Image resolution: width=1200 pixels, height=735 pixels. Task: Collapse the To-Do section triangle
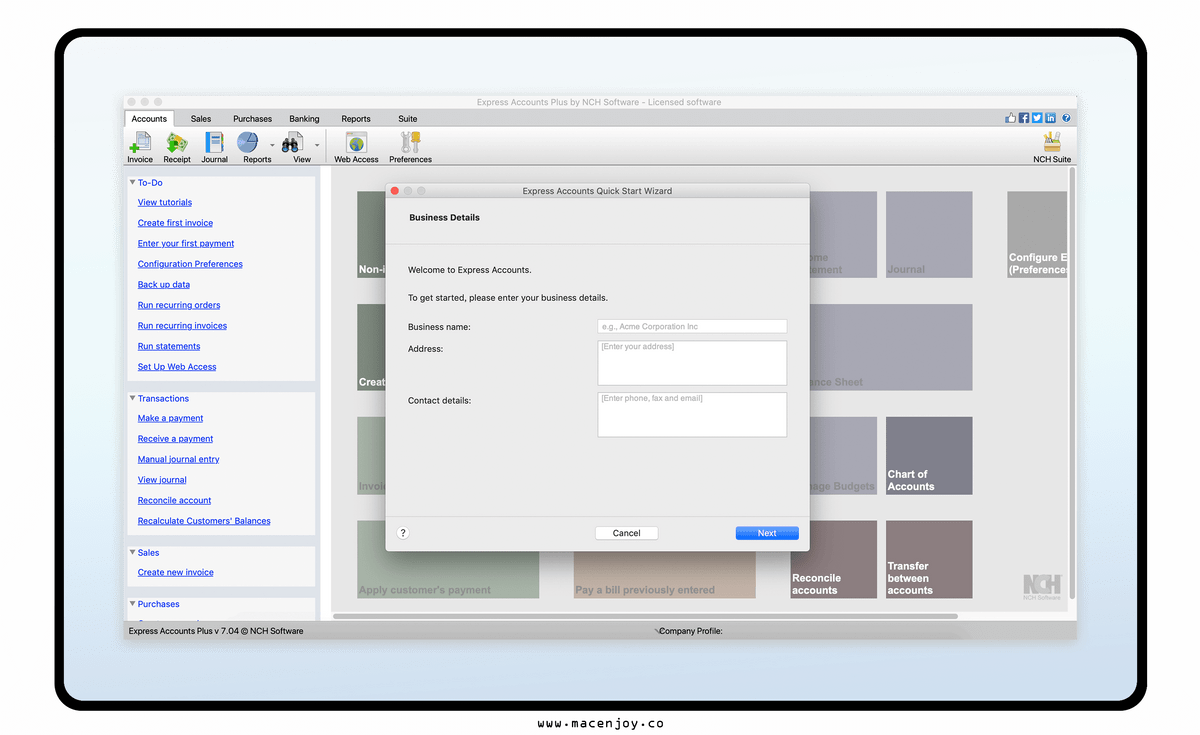coord(132,182)
